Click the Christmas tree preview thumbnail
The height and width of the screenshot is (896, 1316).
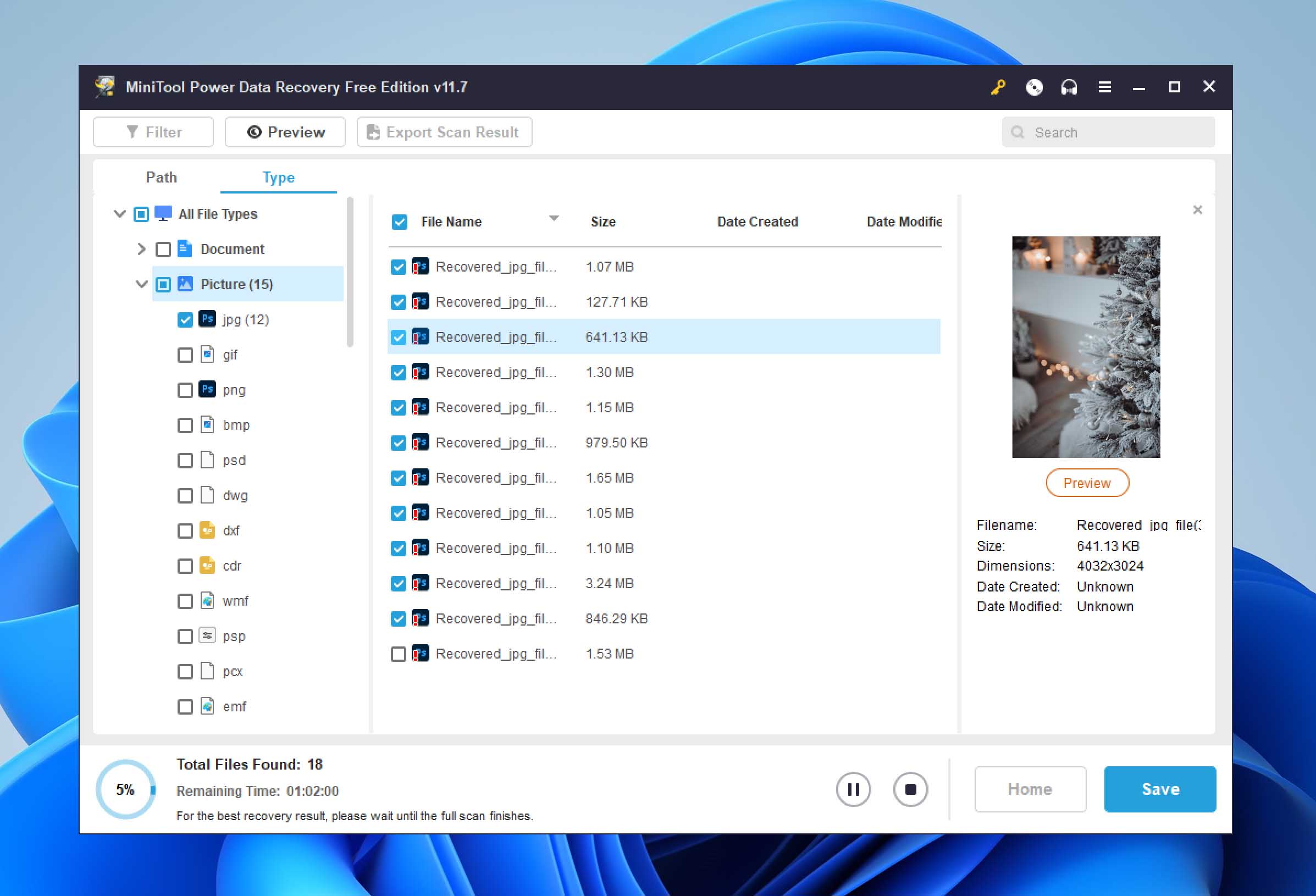coord(1086,347)
